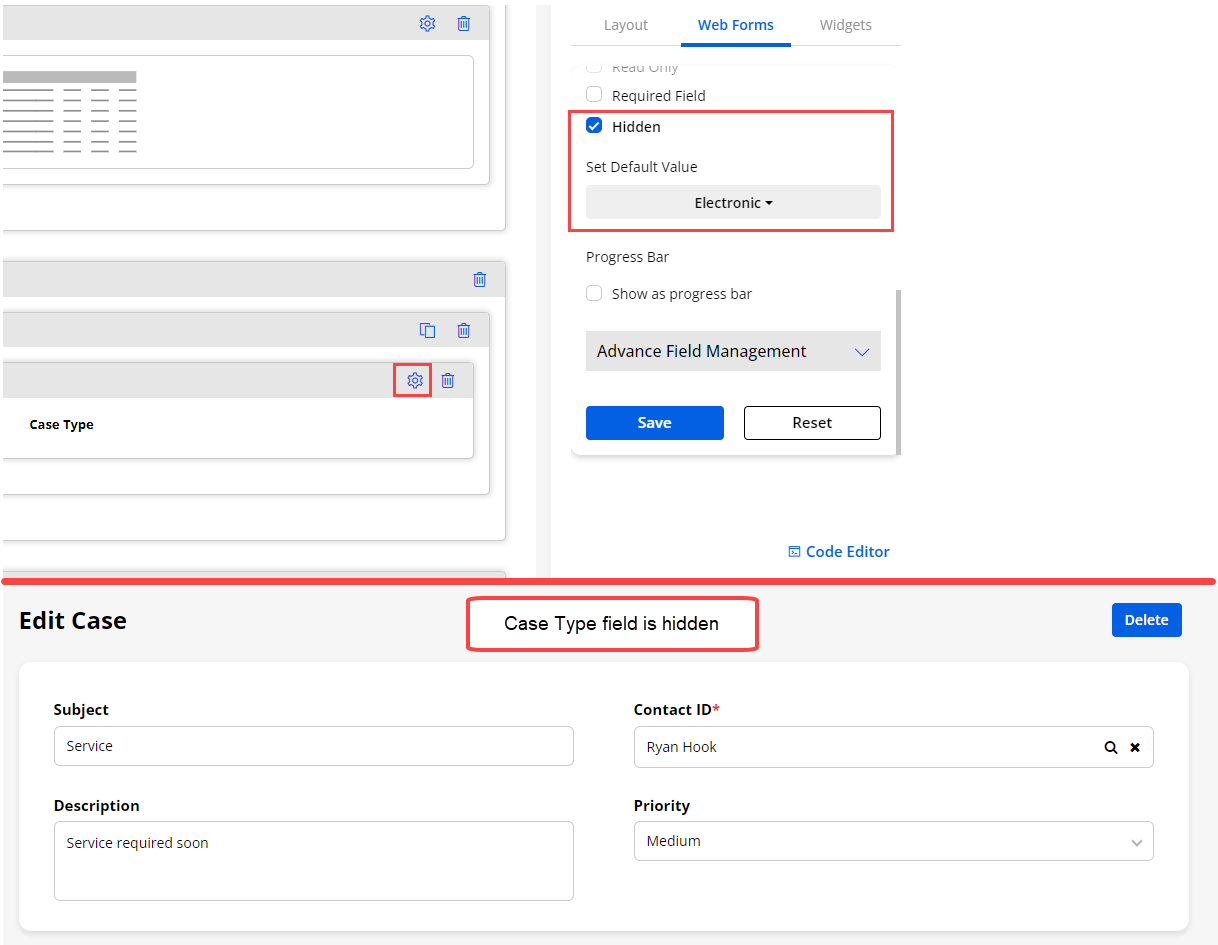The width and height of the screenshot is (1218, 945).
Task: Click the settings panel vertical scrollbar
Action: 898,370
